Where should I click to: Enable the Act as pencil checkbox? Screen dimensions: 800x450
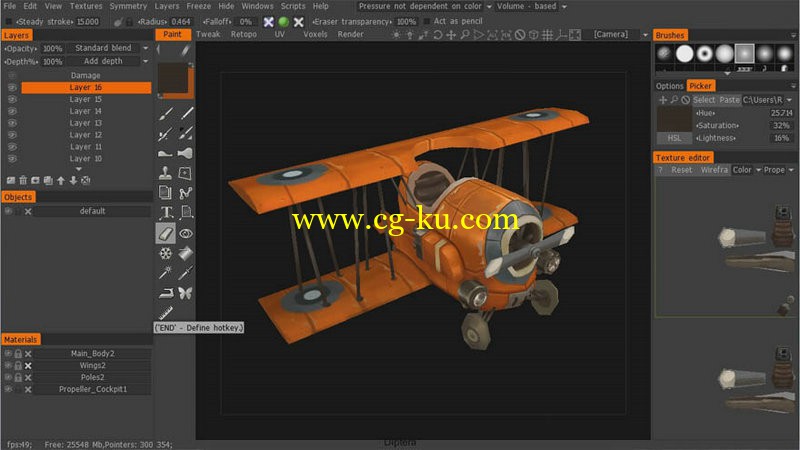point(427,21)
